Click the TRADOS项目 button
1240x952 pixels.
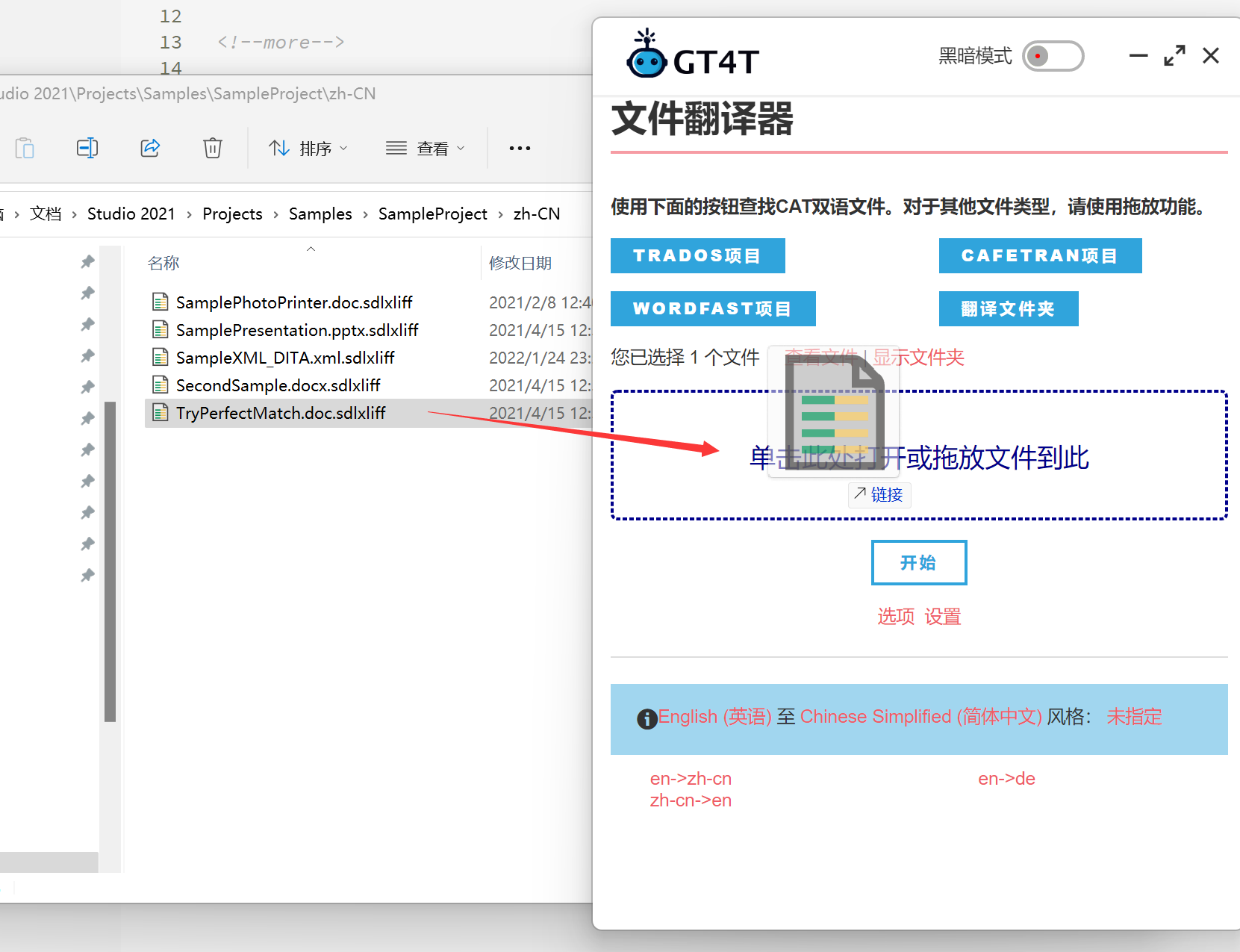pos(697,256)
